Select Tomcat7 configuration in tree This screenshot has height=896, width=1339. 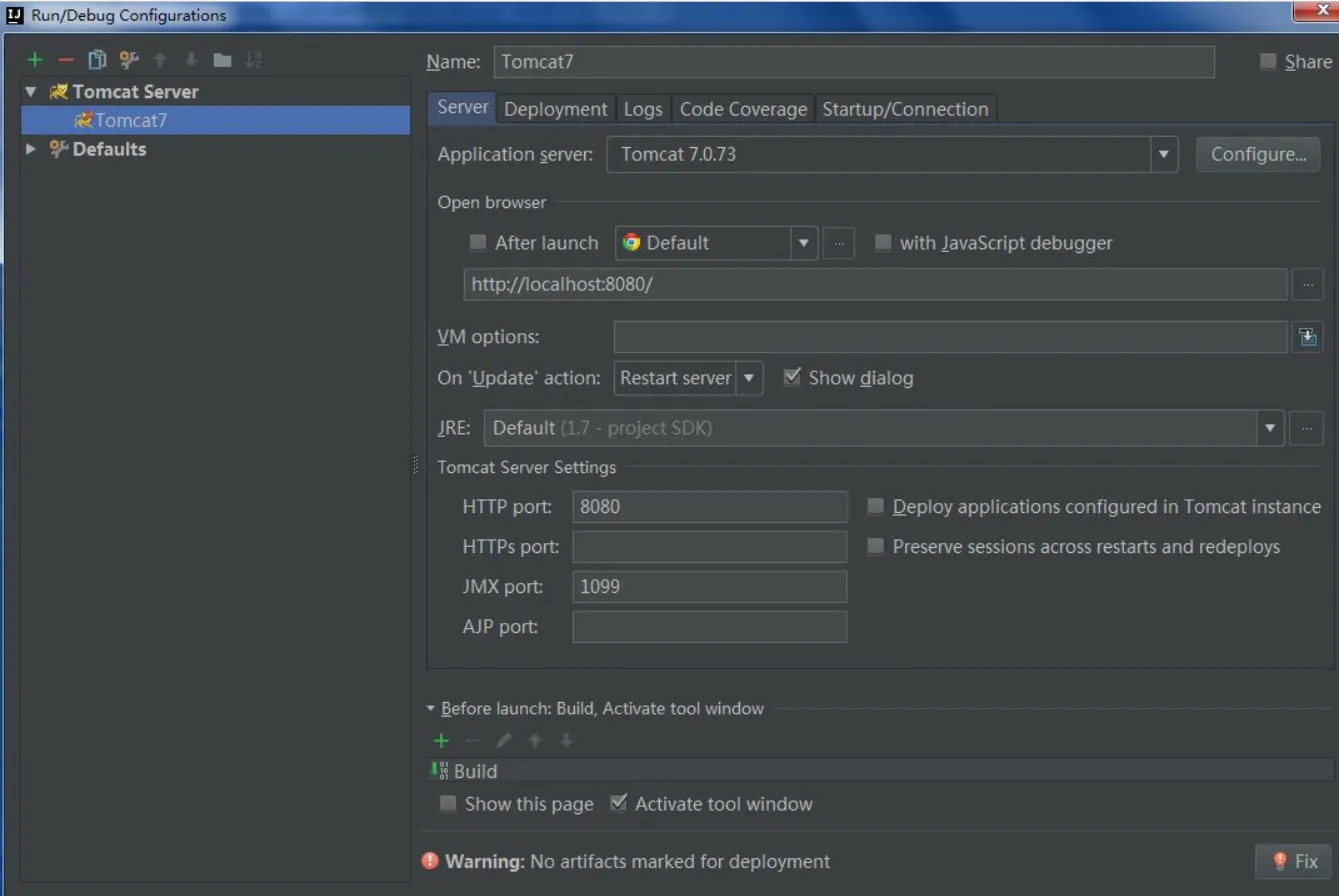point(215,120)
